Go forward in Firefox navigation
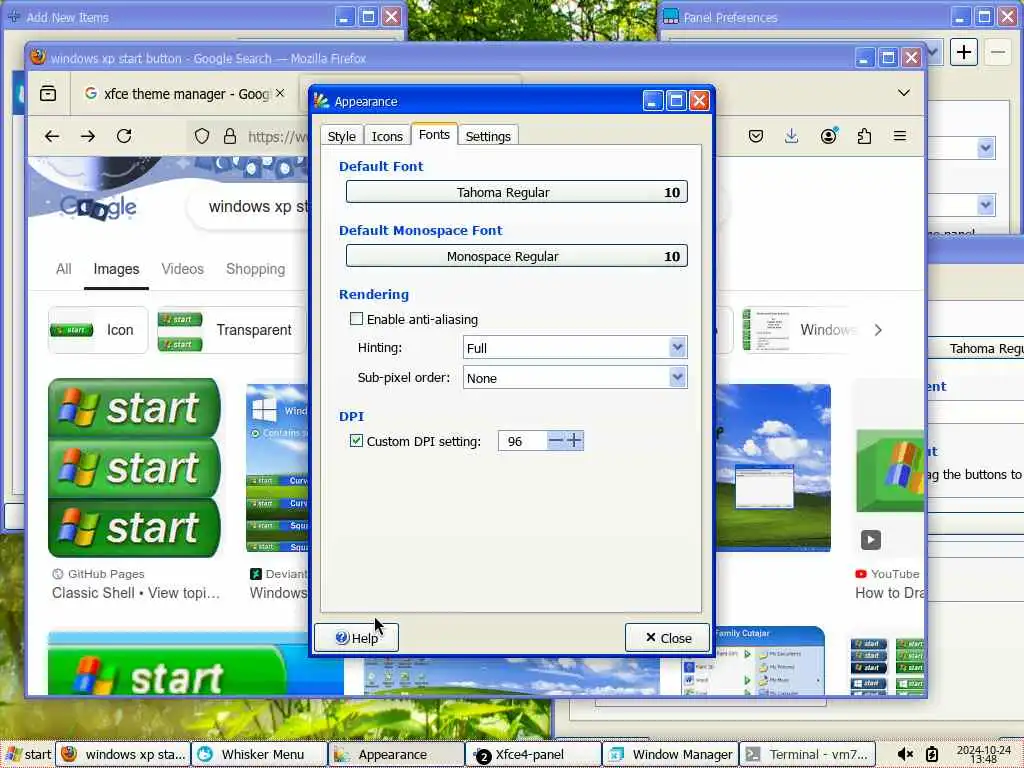The image size is (1024, 768). (88, 136)
